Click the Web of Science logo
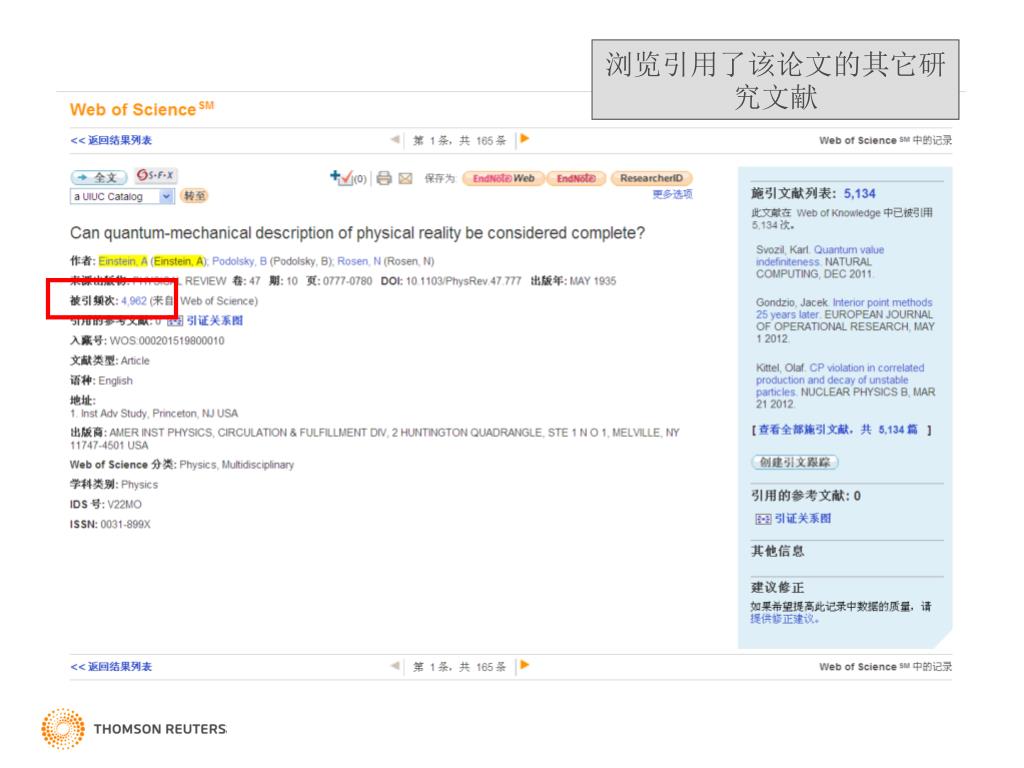Viewport: 1024px width, 768px height. click(x=142, y=108)
